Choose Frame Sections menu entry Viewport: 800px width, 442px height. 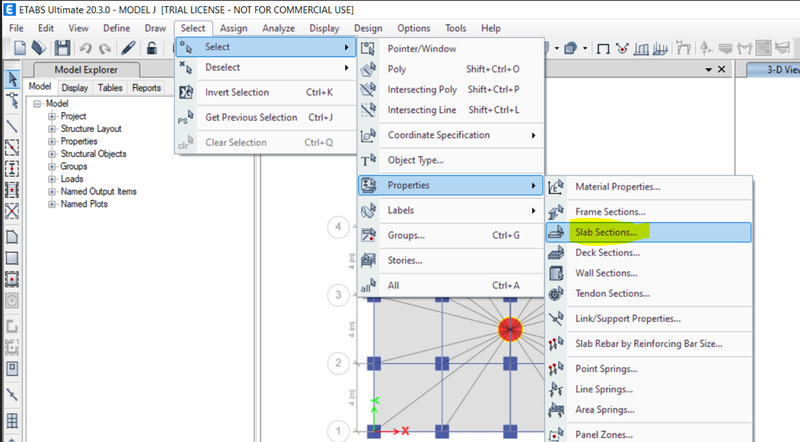[x=648, y=212]
